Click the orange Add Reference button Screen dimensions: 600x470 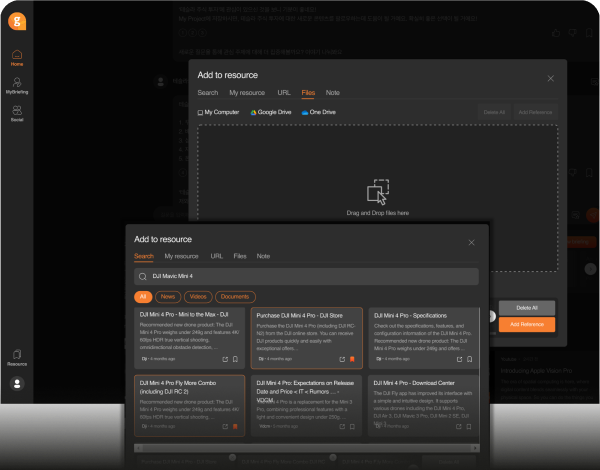pos(527,324)
